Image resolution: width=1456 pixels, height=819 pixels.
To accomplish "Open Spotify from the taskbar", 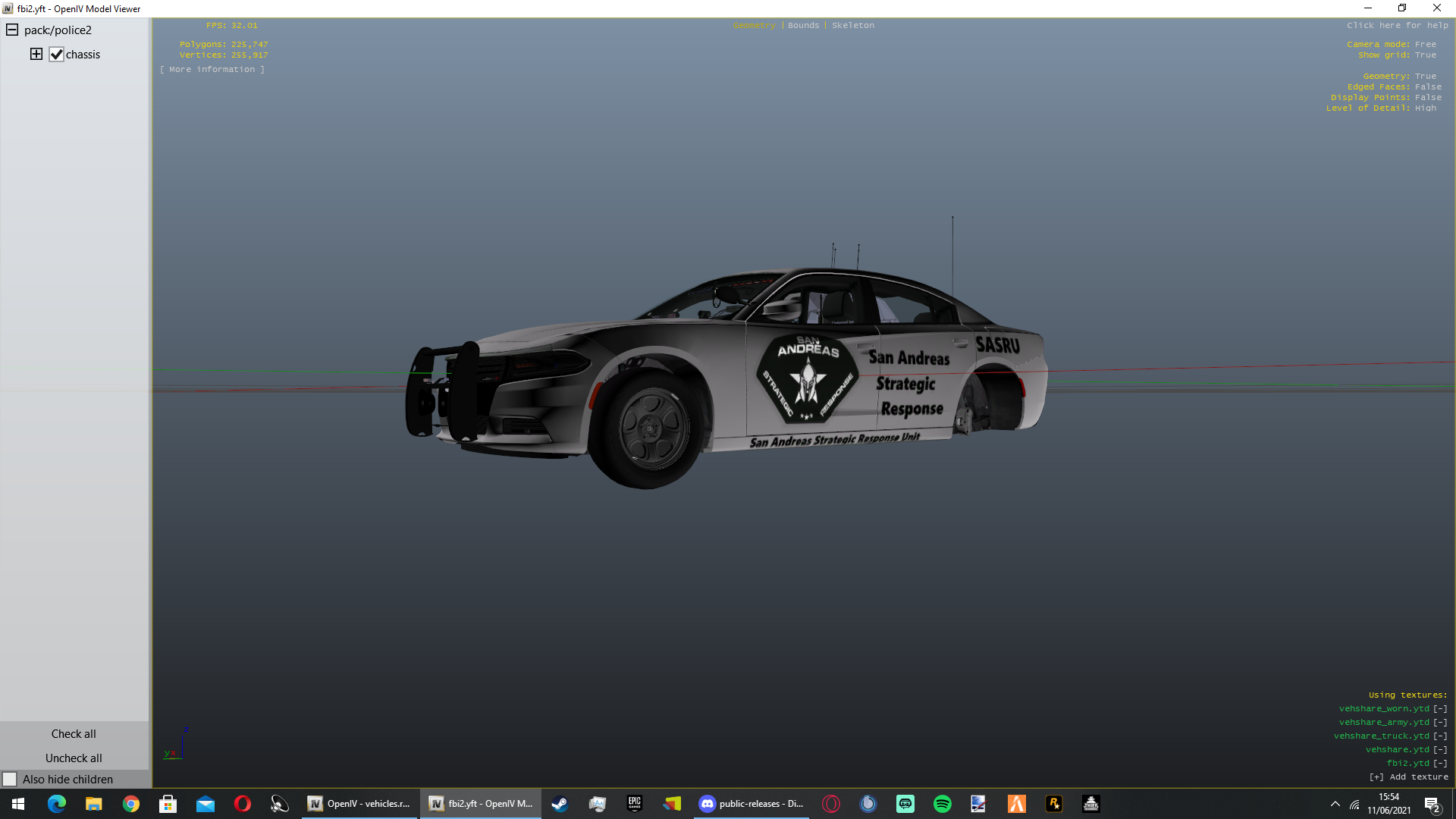I will tap(942, 804).
